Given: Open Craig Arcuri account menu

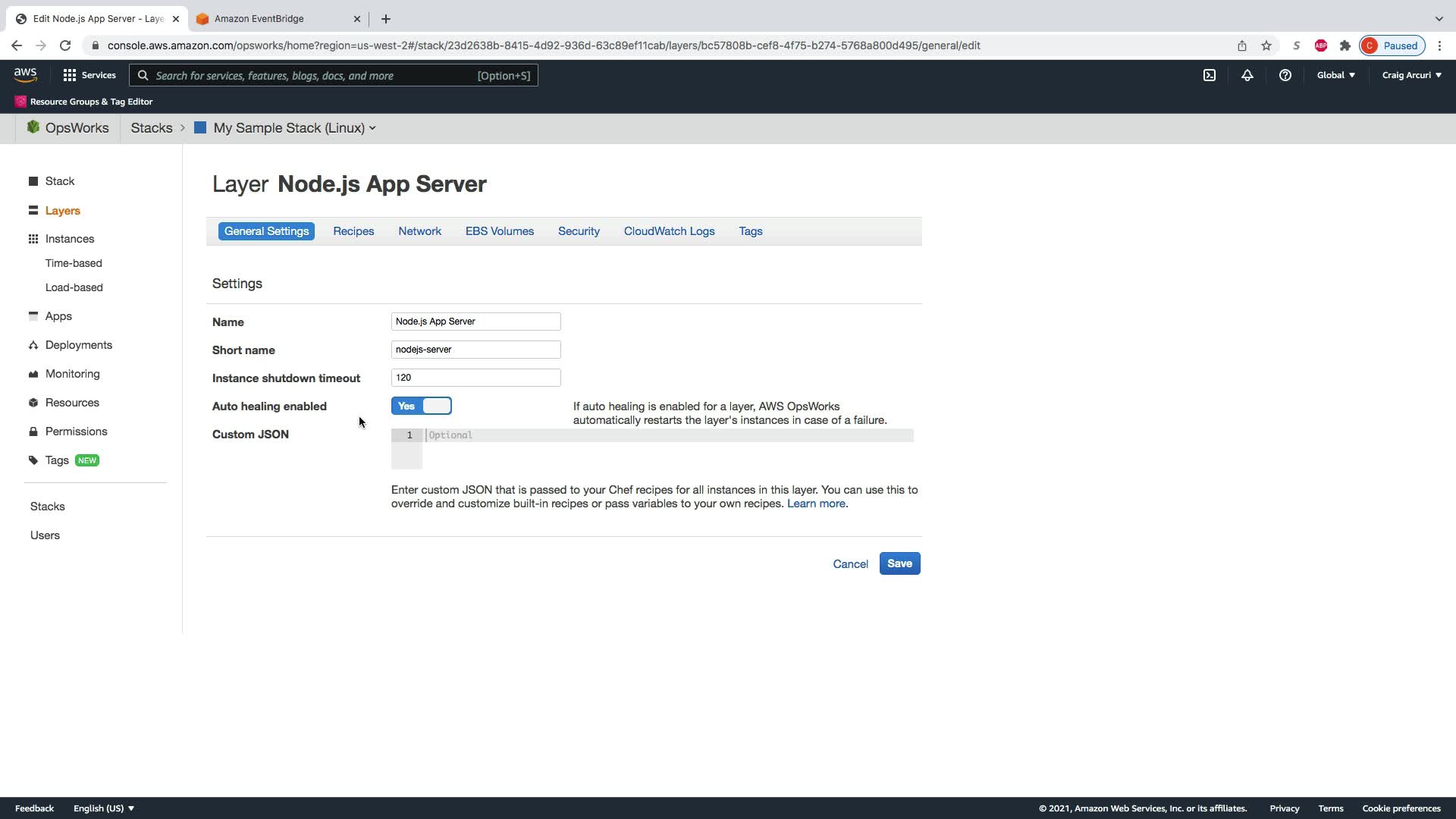Looking at the screenshot, I should 1411,75.
